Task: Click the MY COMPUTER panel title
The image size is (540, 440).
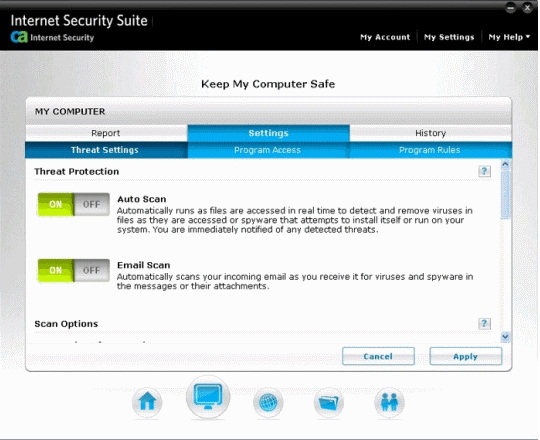Action: [70, 112]
